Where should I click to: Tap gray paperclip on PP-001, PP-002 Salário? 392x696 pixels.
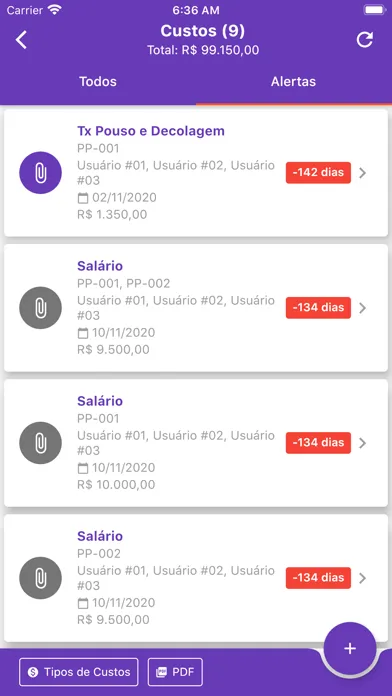(40, 308)
